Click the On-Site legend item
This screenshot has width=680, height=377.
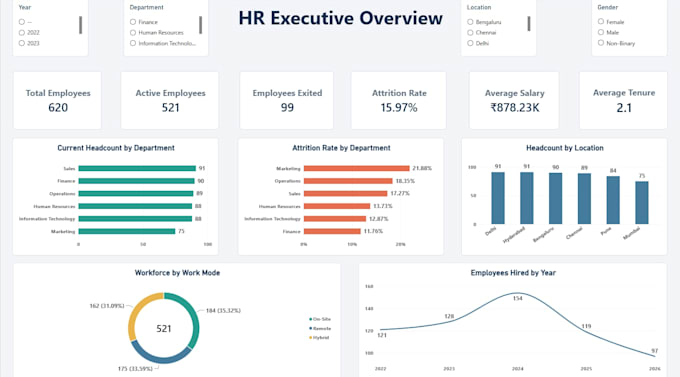(320, 319)
